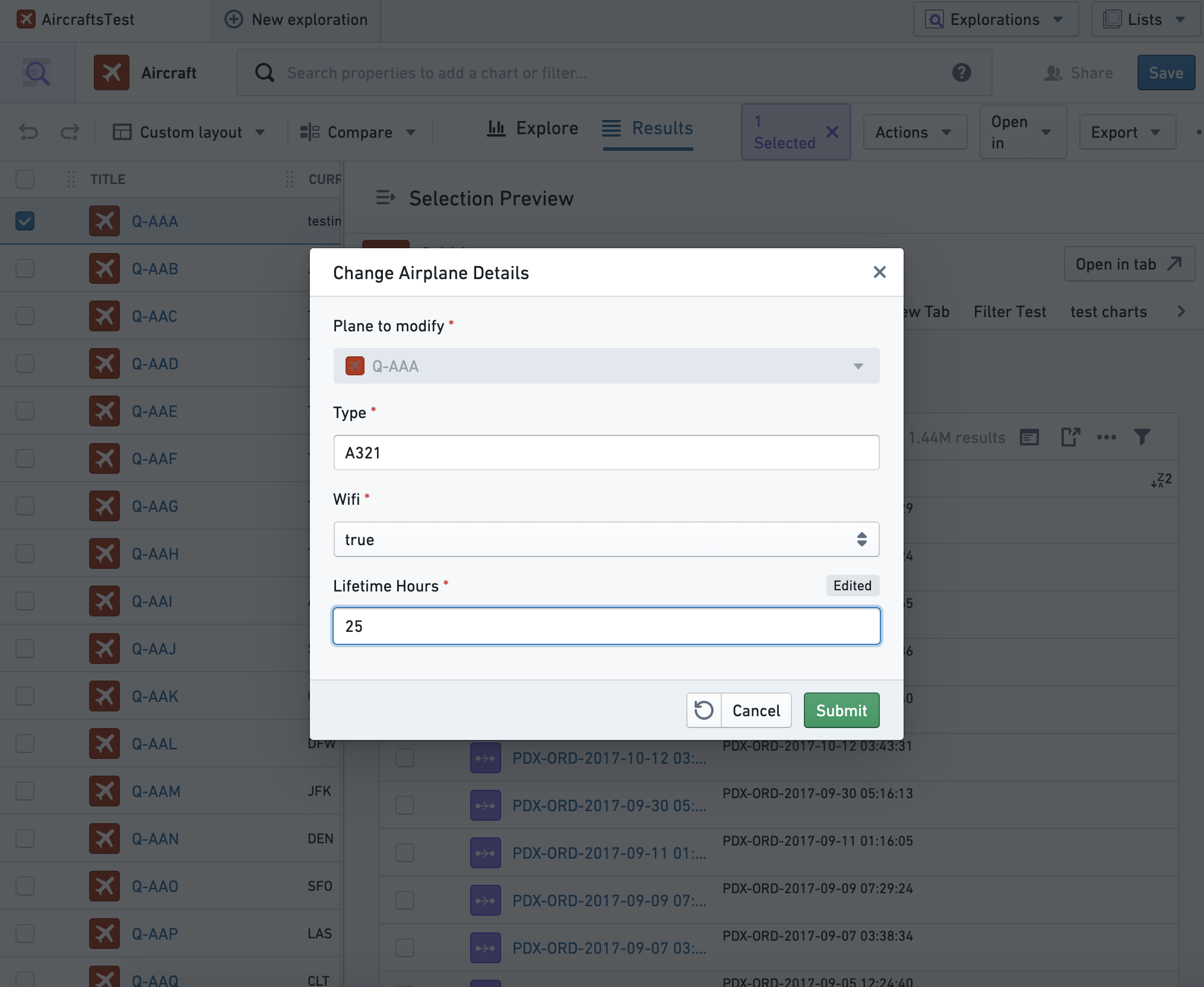Click the PDX-ORD-2017-10-12 flight icon

click(x=486, y=758)
